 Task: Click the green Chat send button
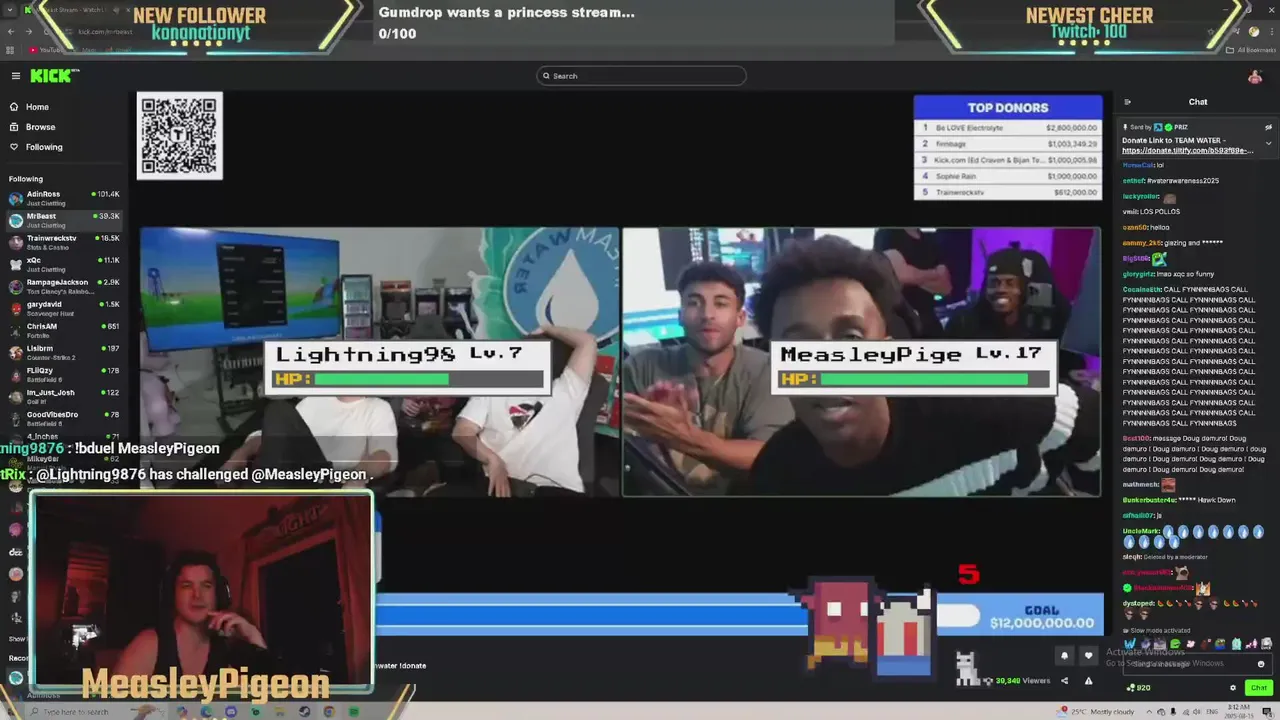click(1259, 688)
